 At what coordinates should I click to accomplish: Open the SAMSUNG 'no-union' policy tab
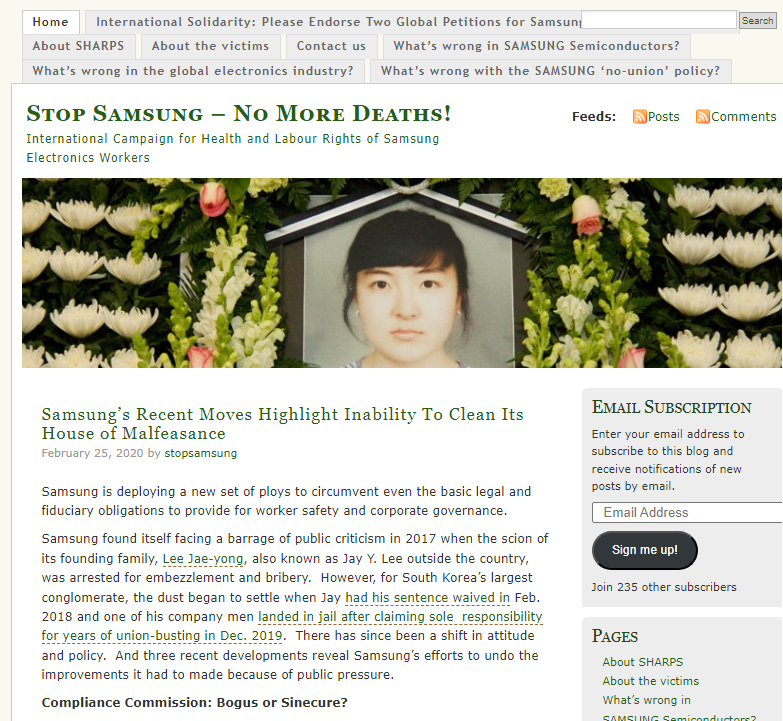(550, 71)
